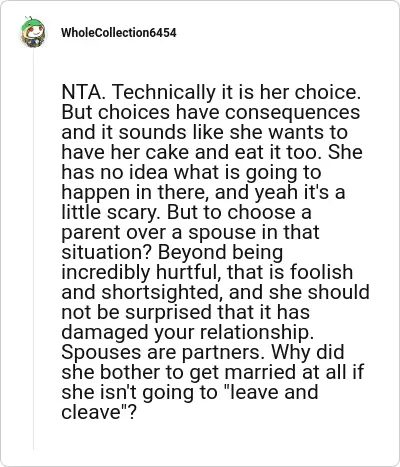Click the quoted phrase "leave and"
400x467 pixels.
click(270, 392)
